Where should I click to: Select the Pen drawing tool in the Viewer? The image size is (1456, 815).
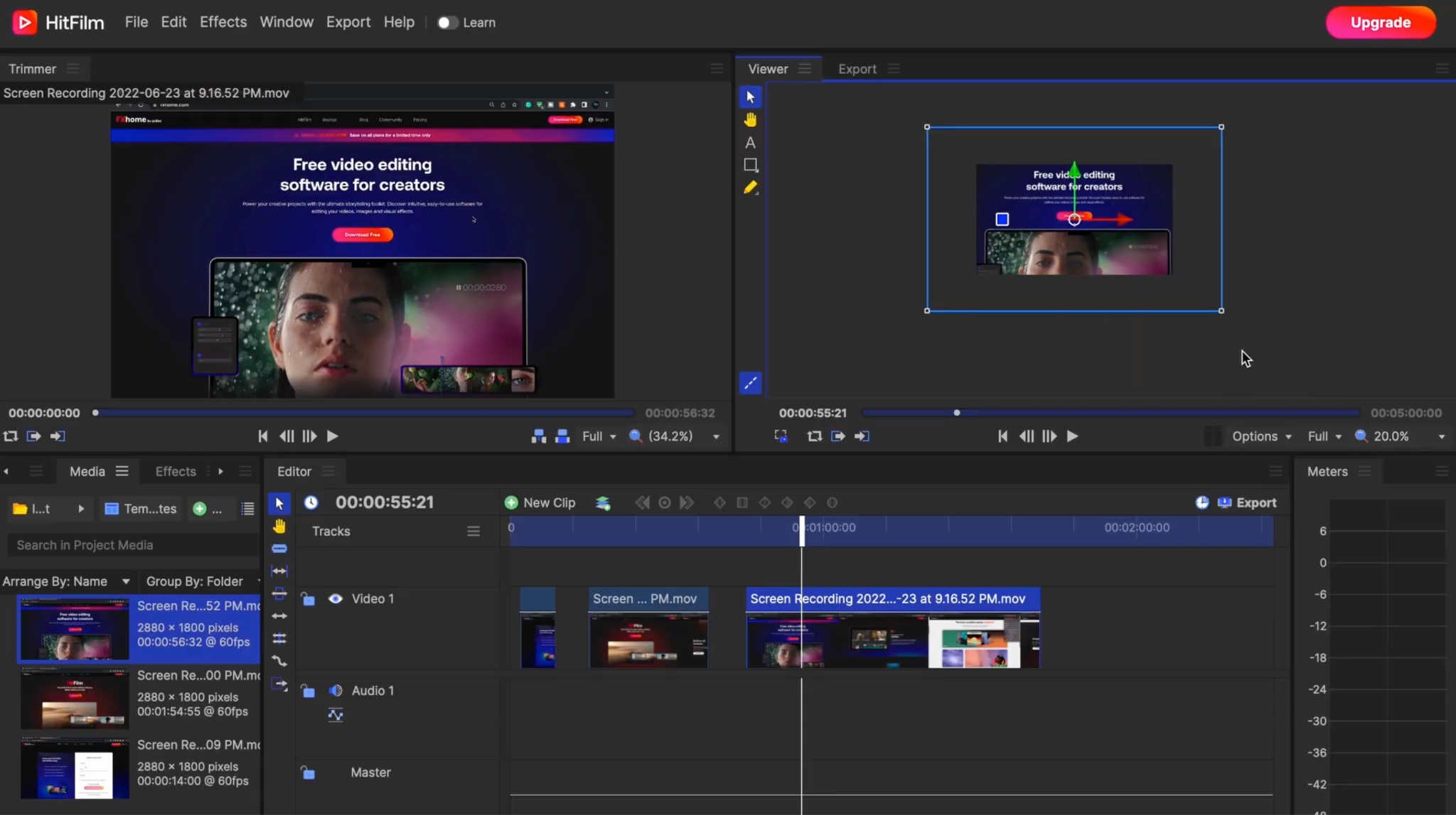751,188
